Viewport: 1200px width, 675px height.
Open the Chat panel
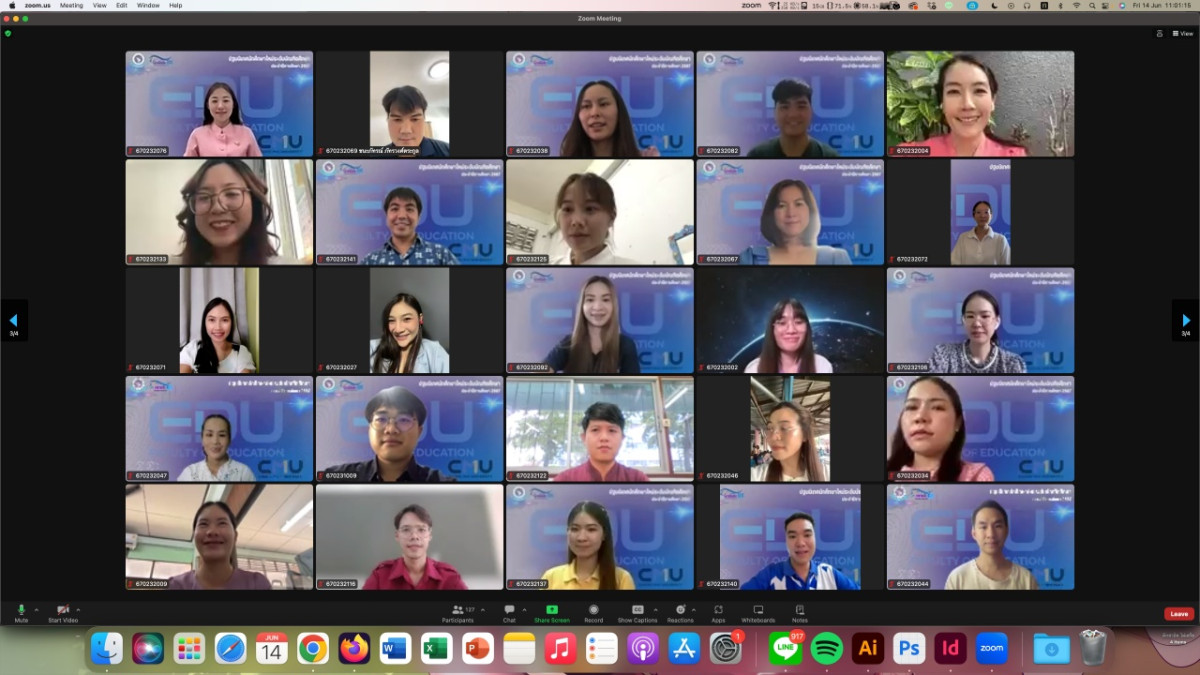click(x=509, y=611)
